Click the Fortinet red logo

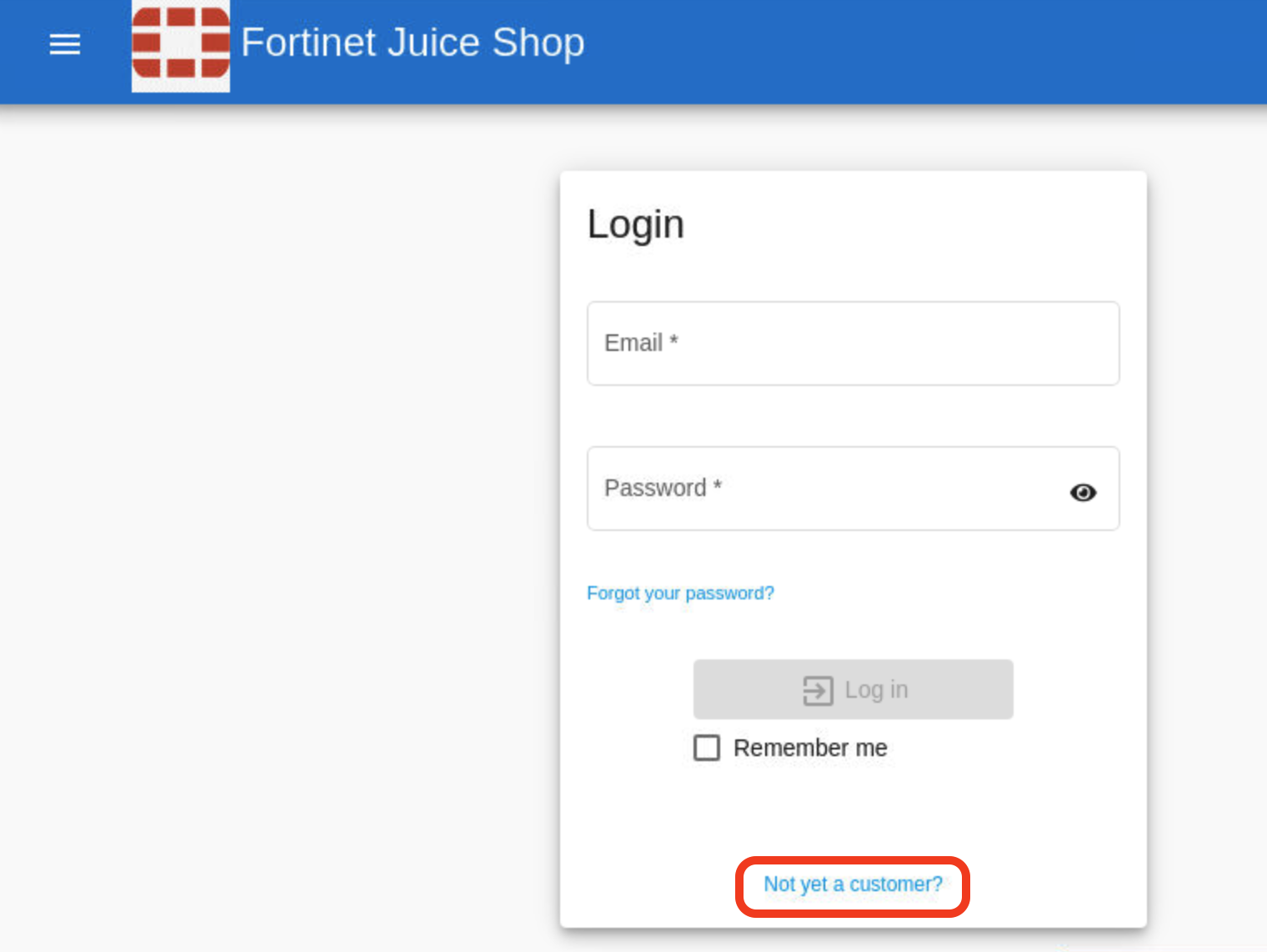181,44
